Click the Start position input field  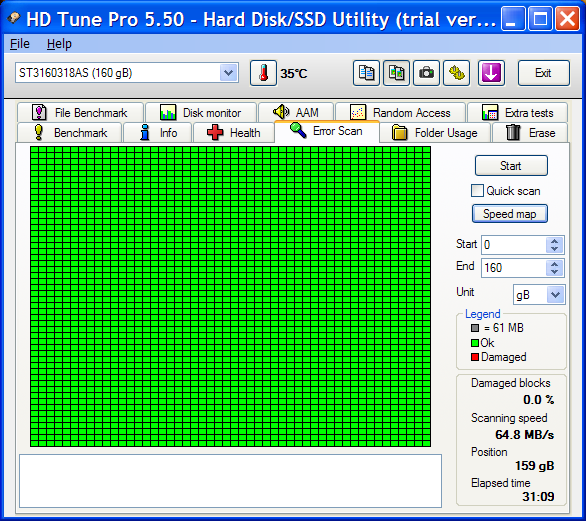pos(514,245)
